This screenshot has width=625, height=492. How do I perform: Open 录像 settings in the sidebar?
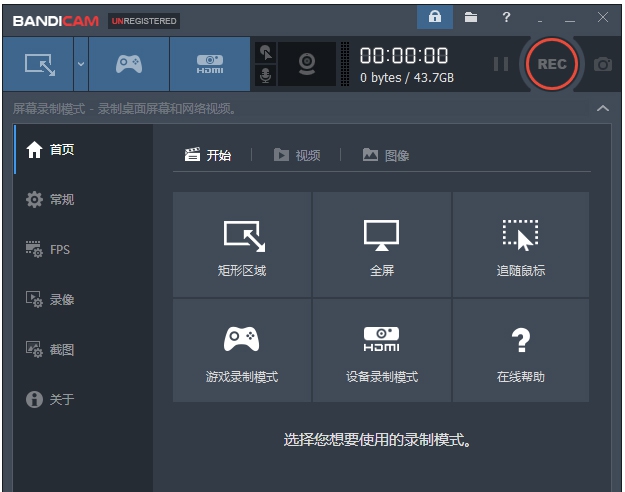pyautogui.click(x=83, y=299)
